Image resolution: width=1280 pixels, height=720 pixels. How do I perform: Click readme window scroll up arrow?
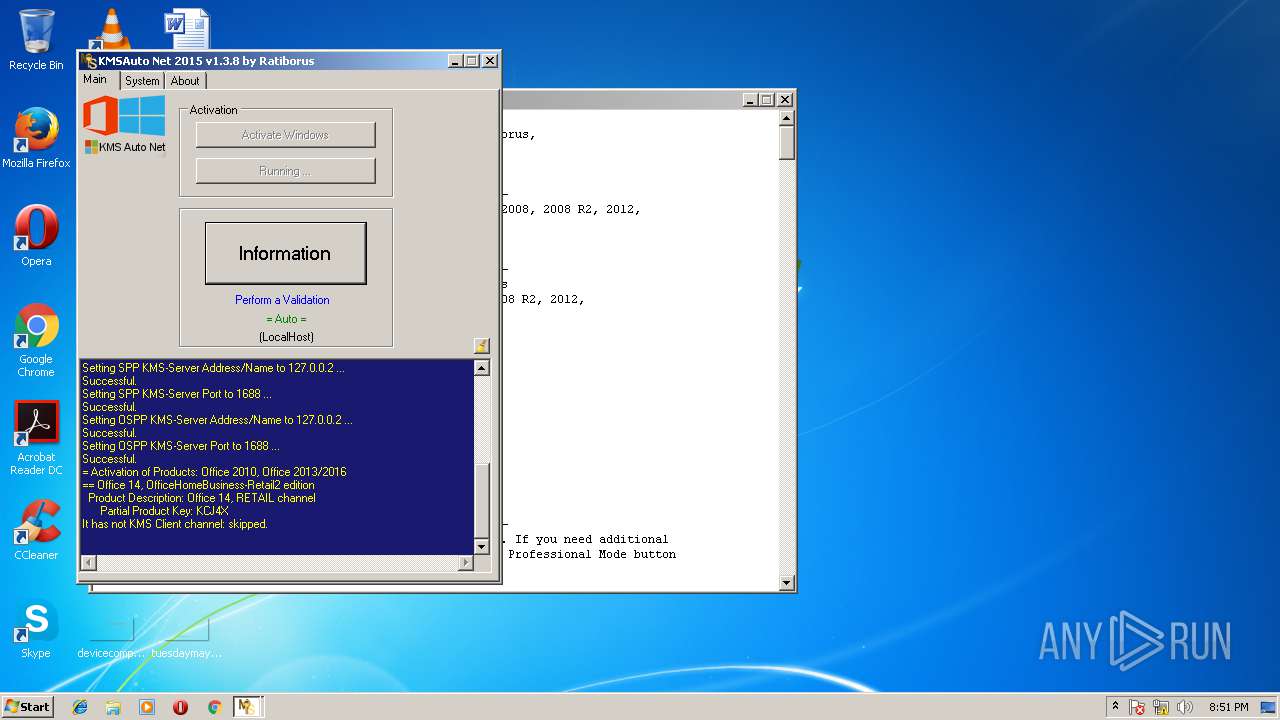point(786,117)
